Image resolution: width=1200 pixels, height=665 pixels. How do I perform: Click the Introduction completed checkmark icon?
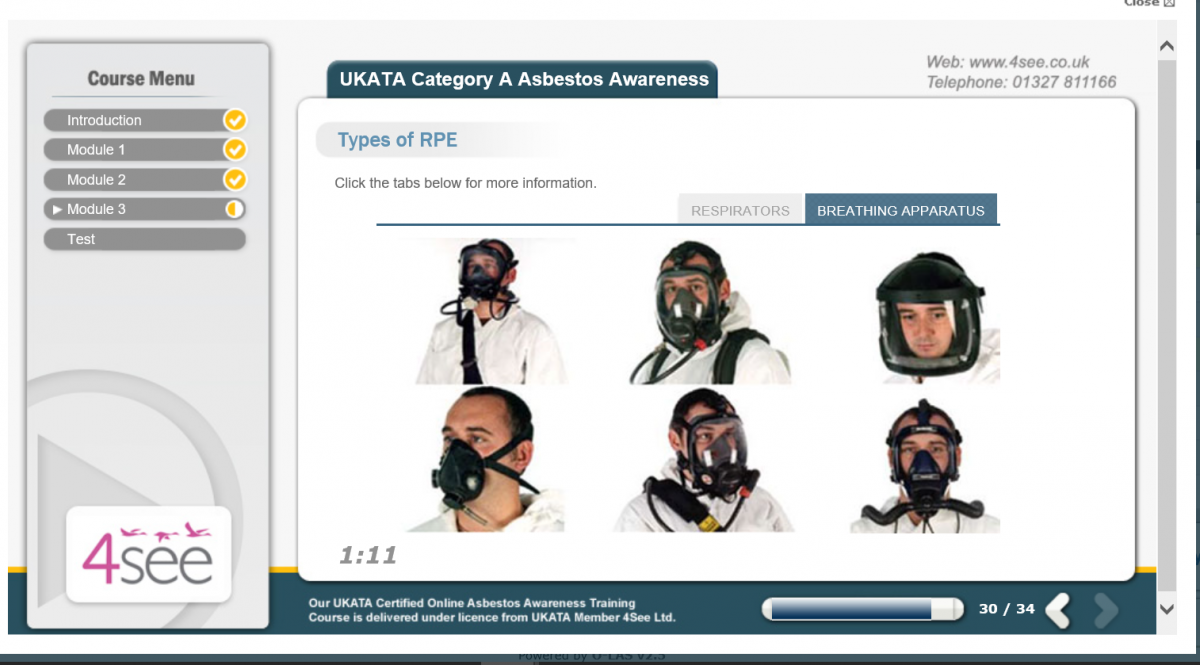(x=235, y=120)
